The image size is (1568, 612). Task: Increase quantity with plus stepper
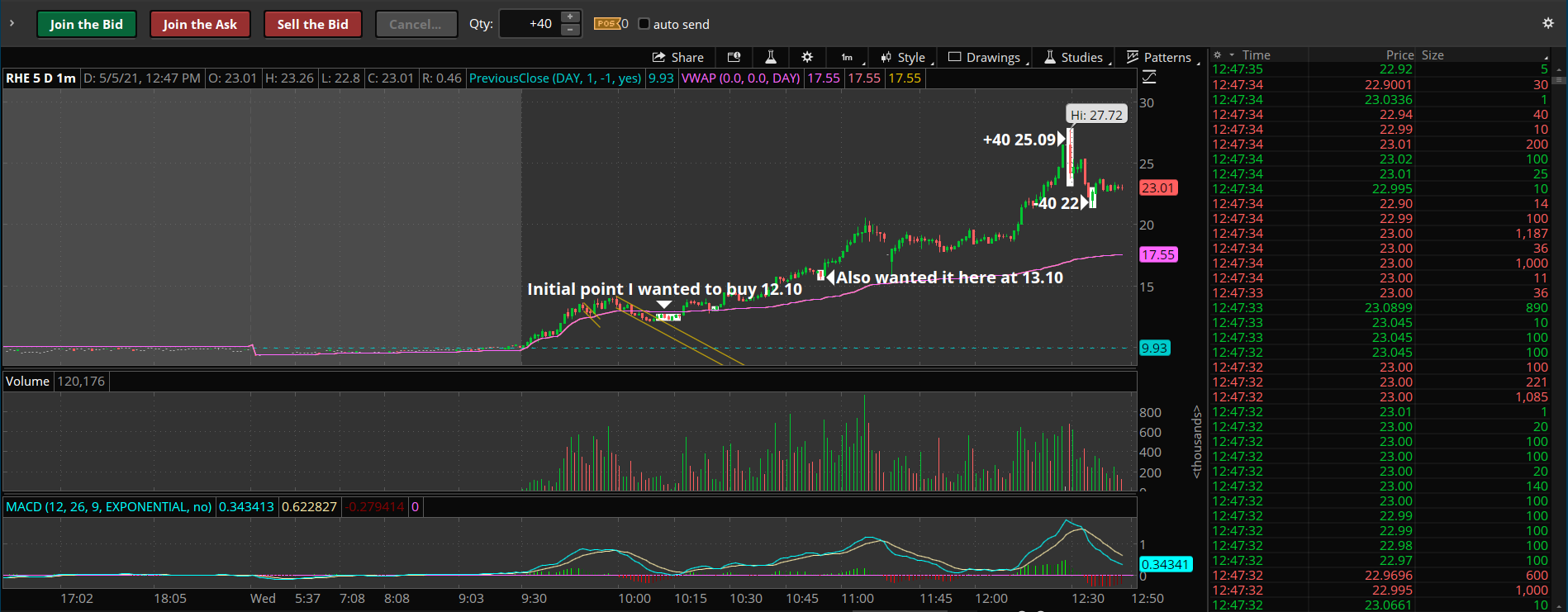(570, 17)
